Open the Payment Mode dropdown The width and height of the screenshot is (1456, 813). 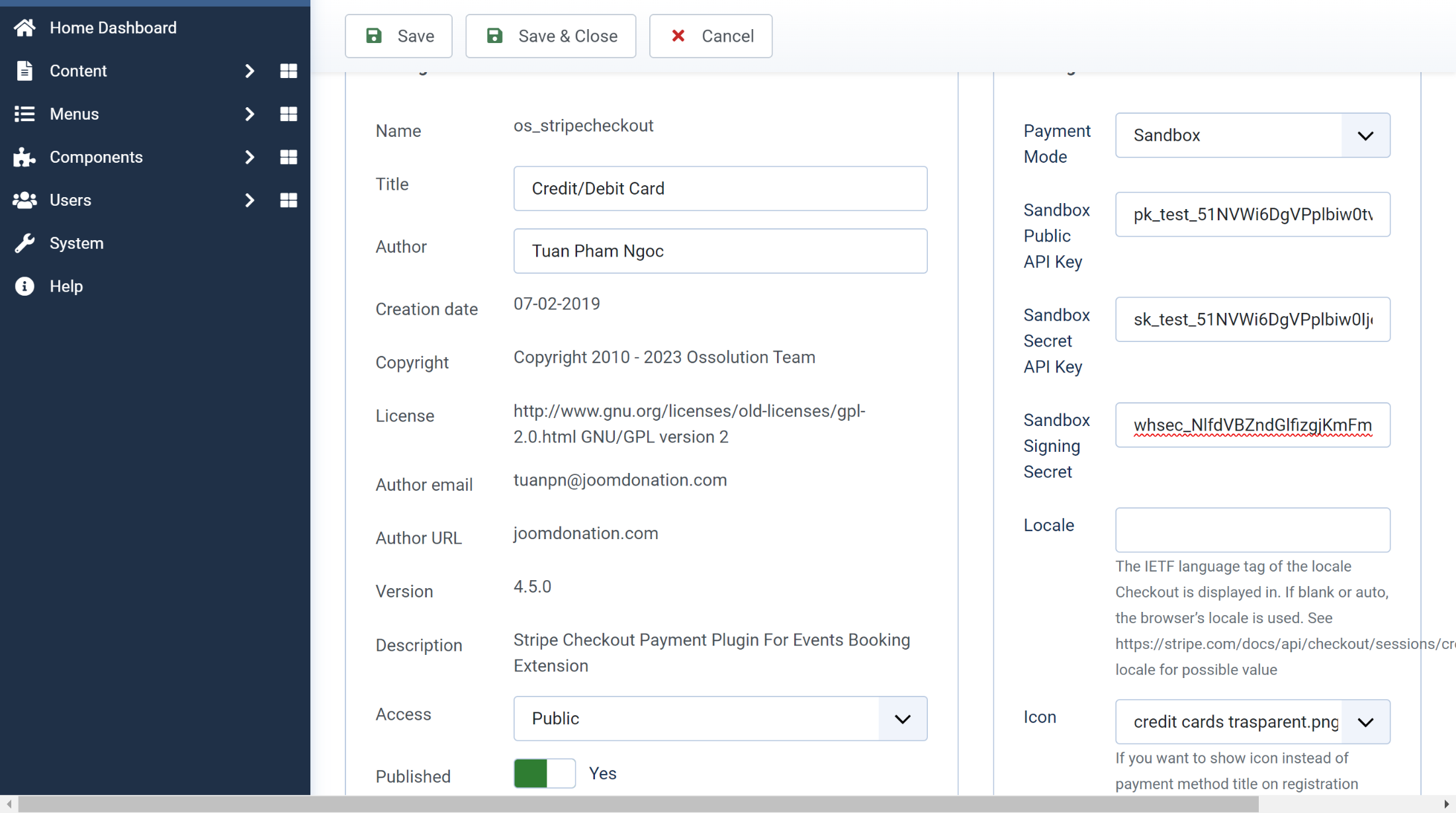coord(1252,136)
